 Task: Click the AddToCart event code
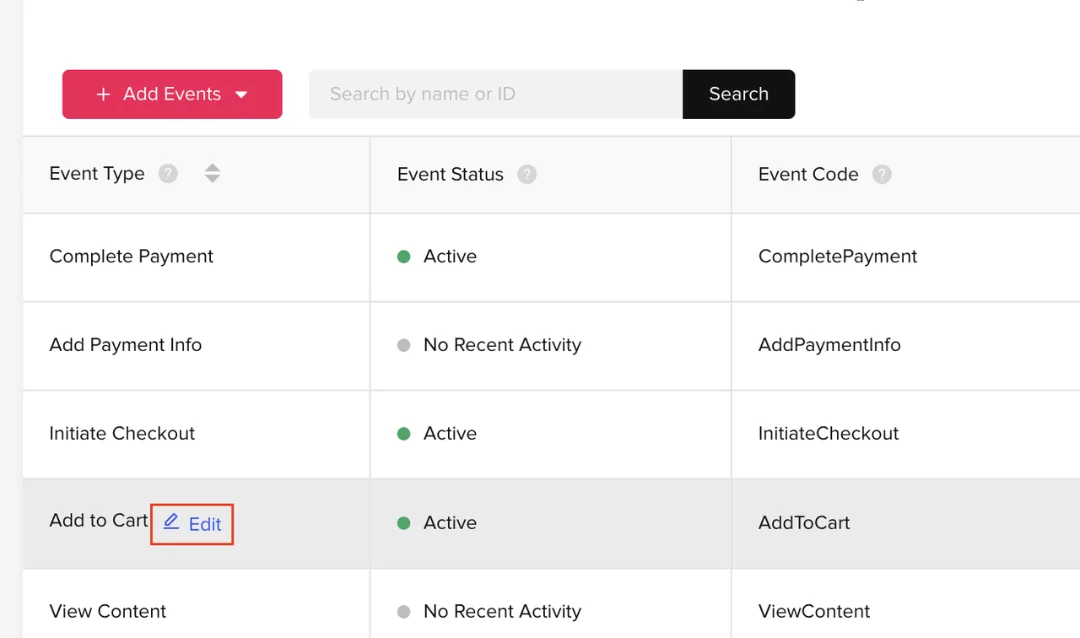804,522
